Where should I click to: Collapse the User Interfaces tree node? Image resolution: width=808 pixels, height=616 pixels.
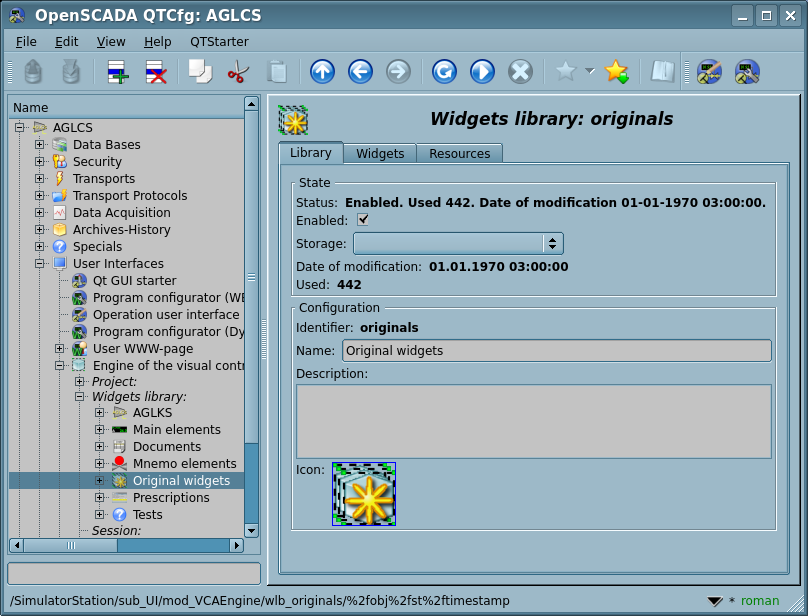(40, 264)
